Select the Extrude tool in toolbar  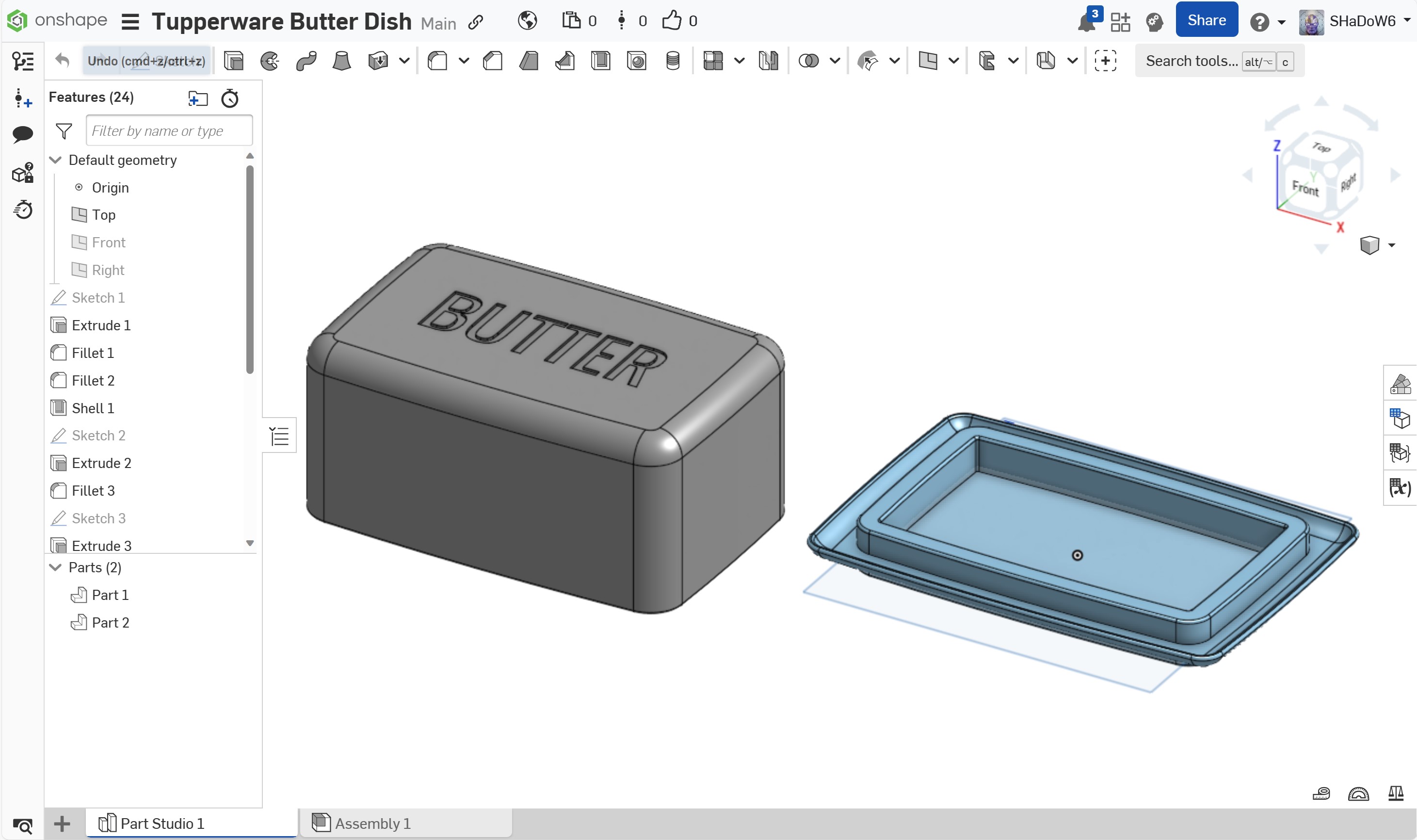[233, 61]
